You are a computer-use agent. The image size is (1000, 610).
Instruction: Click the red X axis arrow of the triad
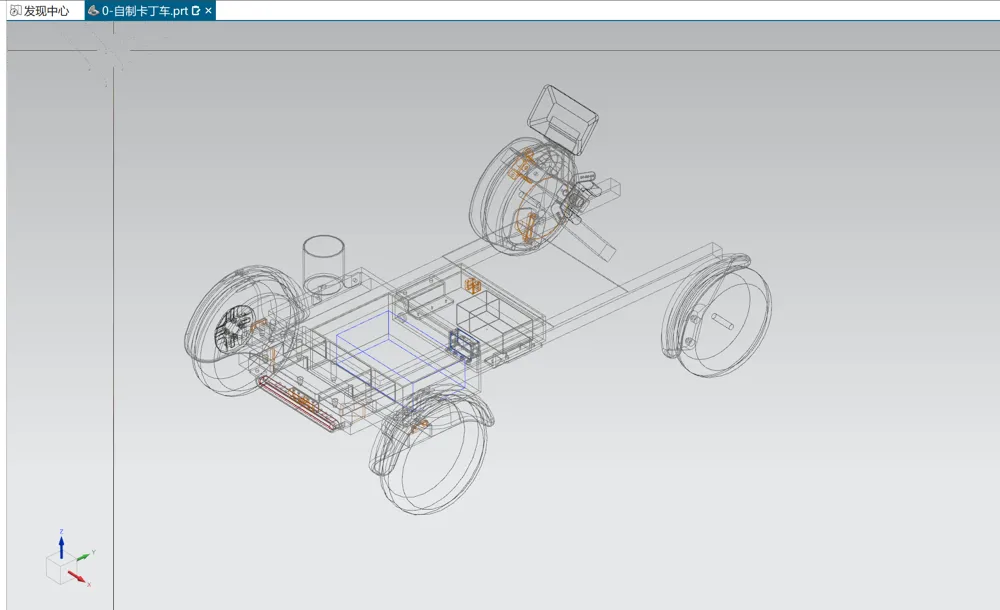click(x=77, y=577)
